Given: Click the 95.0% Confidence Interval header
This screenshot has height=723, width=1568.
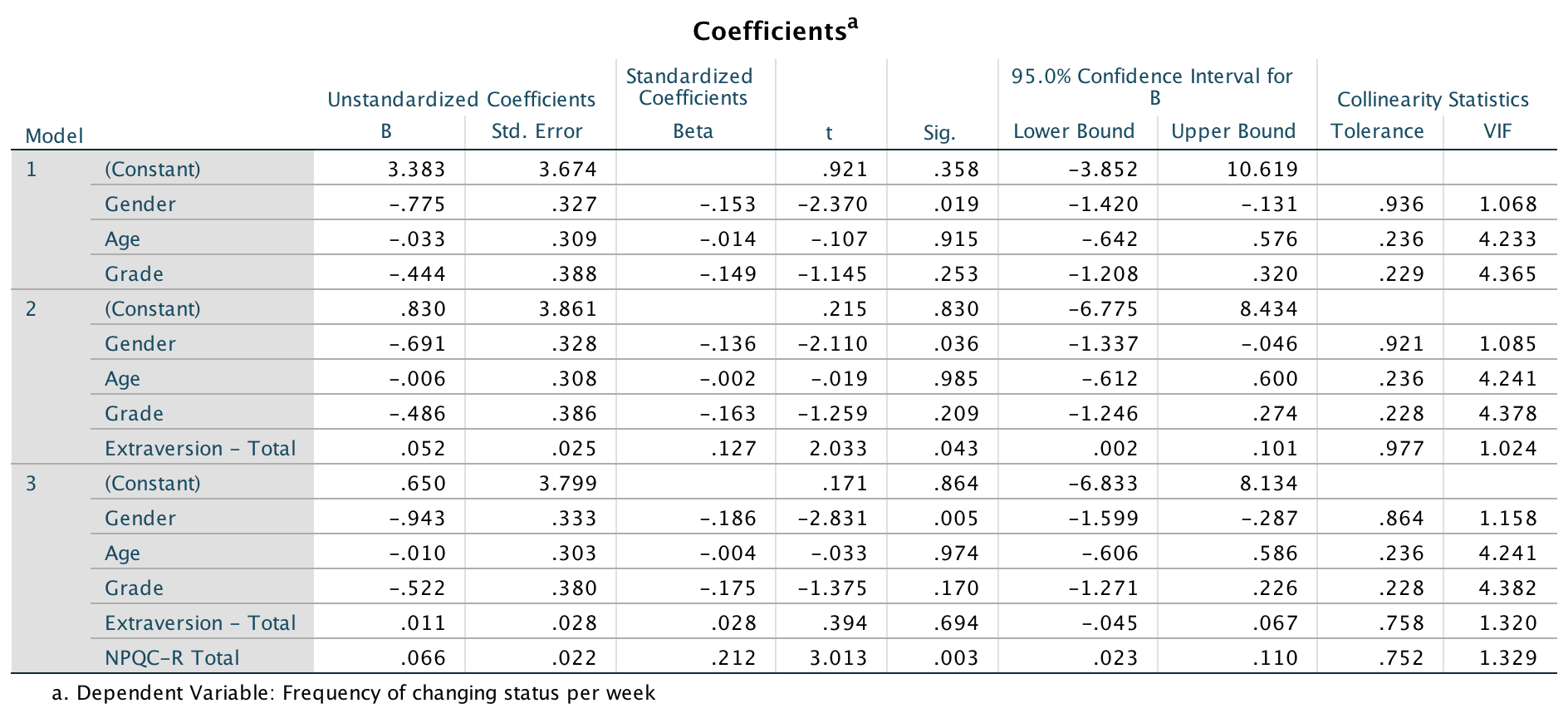Looking at the screenshot, I should [1152, 86].
